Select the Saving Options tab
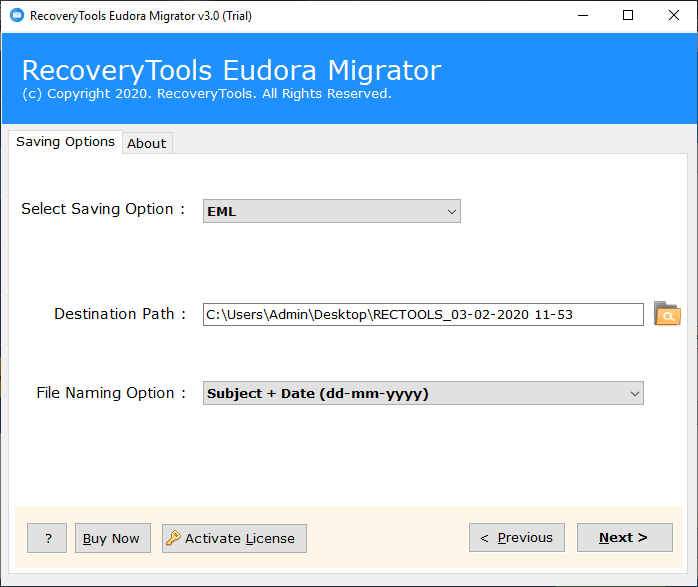698x587 pixels. tap(65, 142)
